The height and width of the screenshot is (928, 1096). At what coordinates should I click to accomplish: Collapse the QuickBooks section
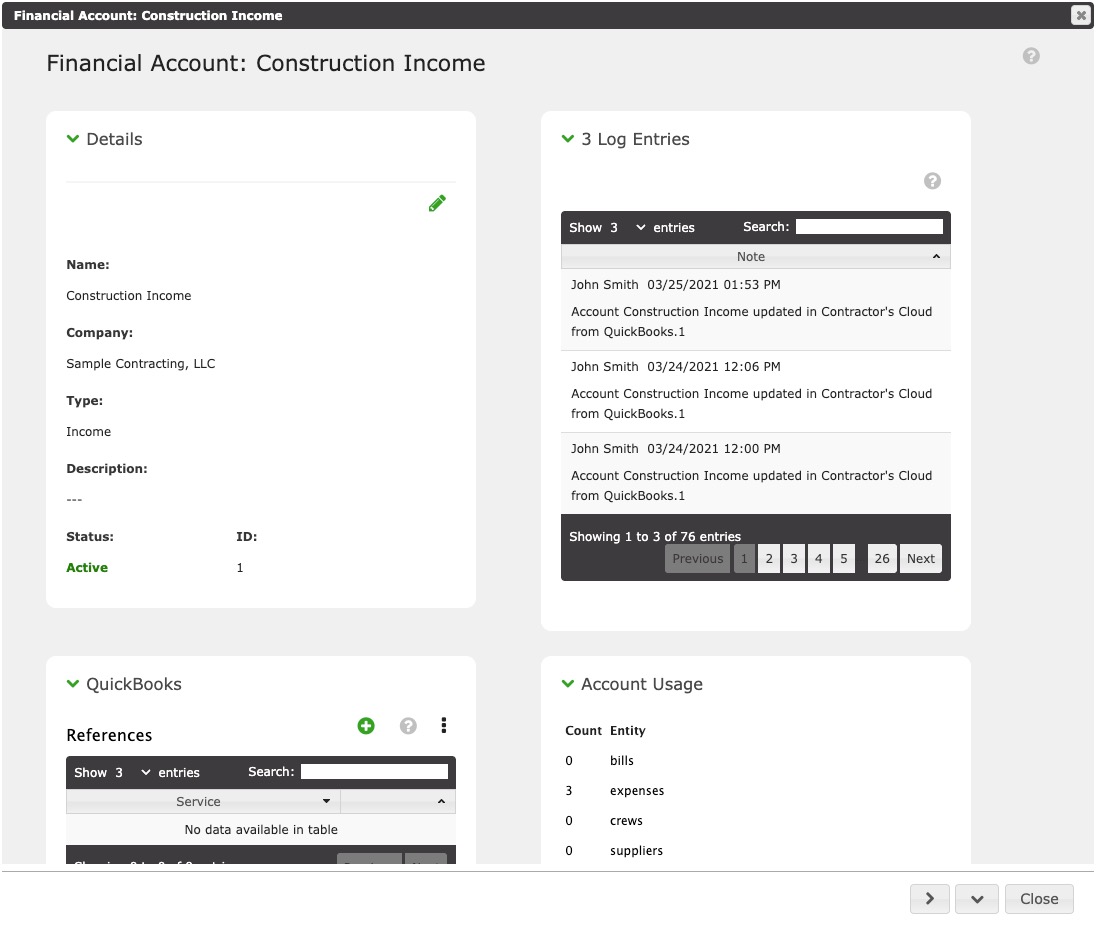(x=73, y=683)
